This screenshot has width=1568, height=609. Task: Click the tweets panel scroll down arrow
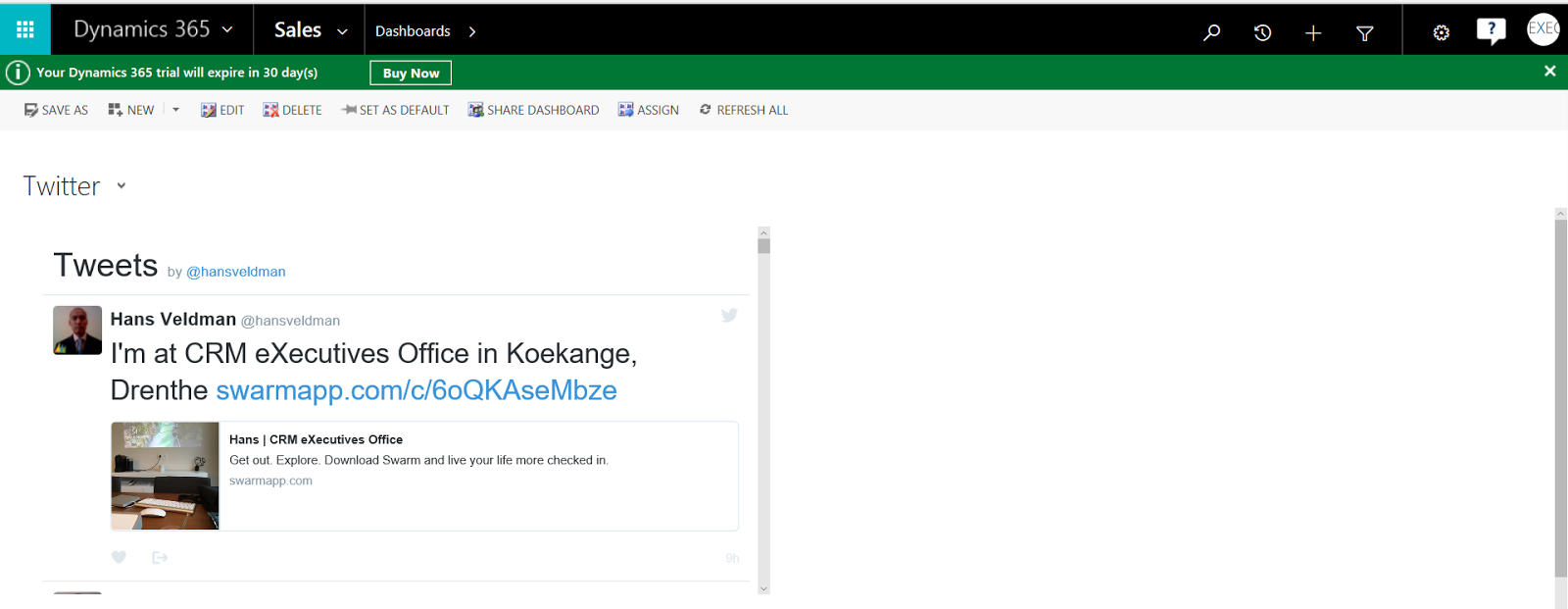[x=763, y=588]
